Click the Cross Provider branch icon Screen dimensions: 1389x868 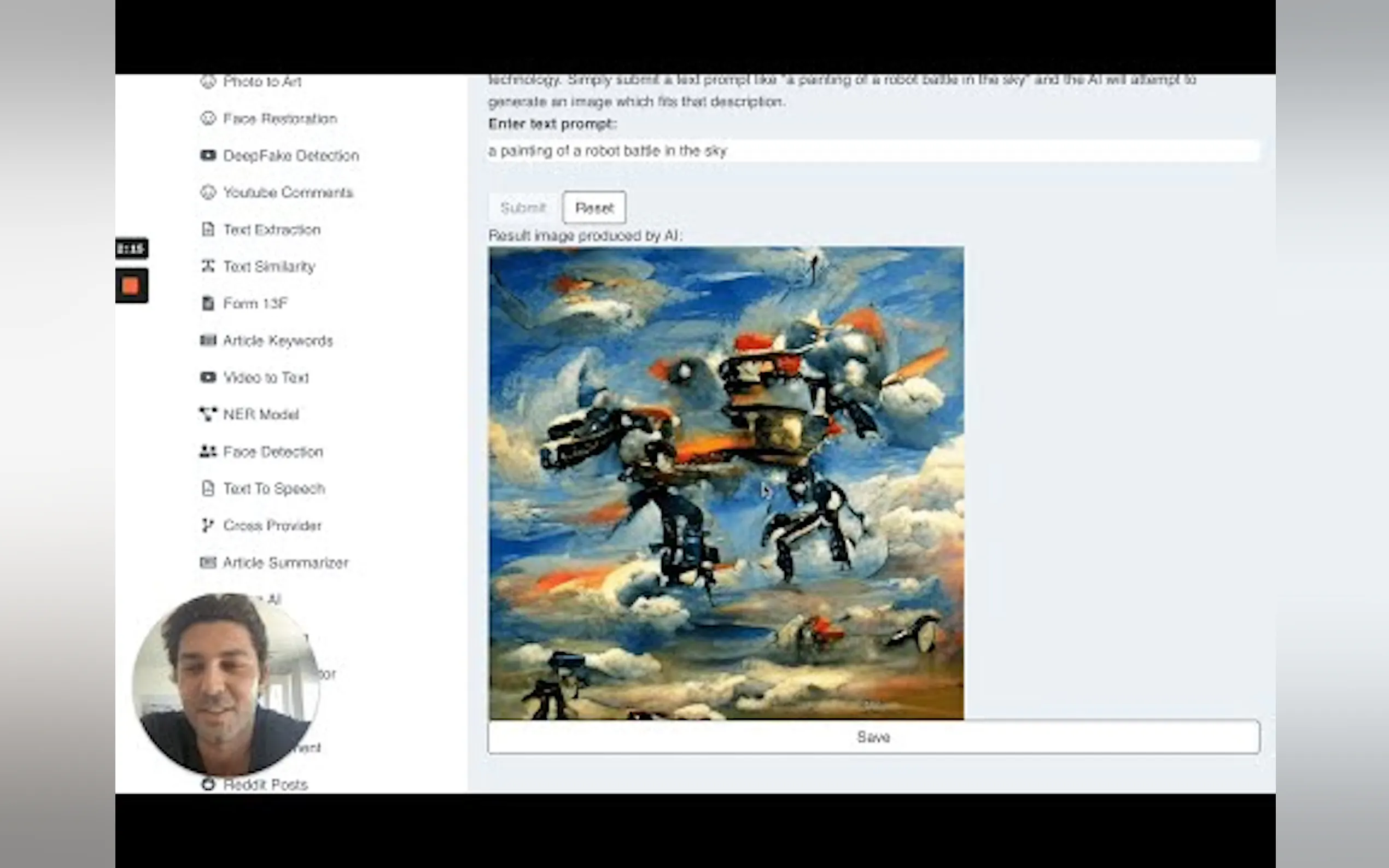207,525
